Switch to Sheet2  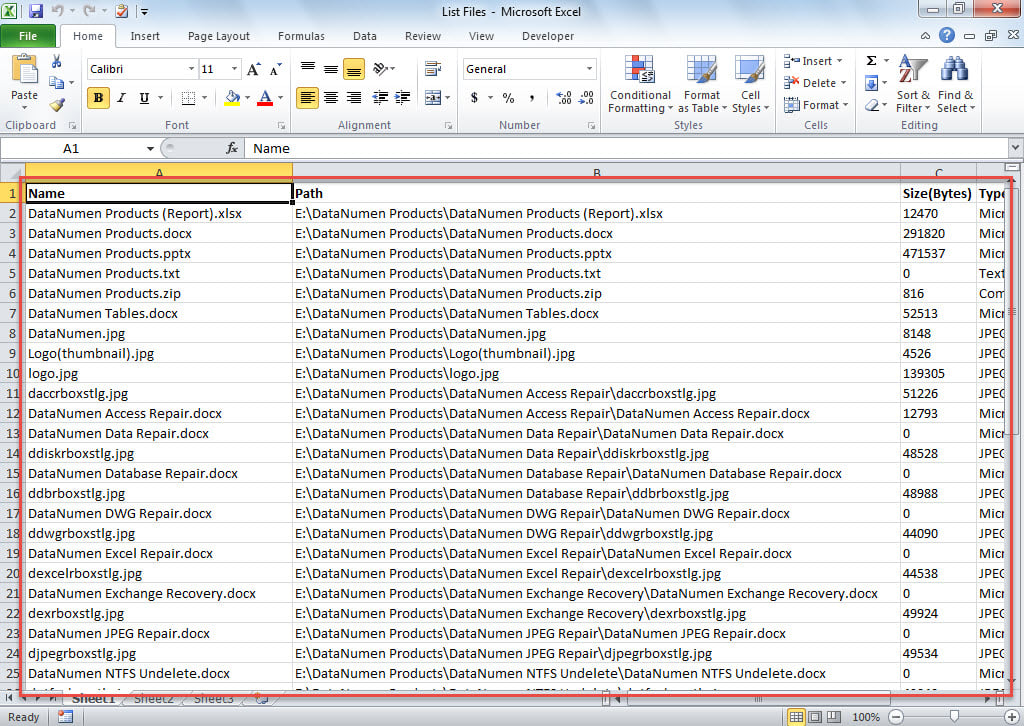153,699
